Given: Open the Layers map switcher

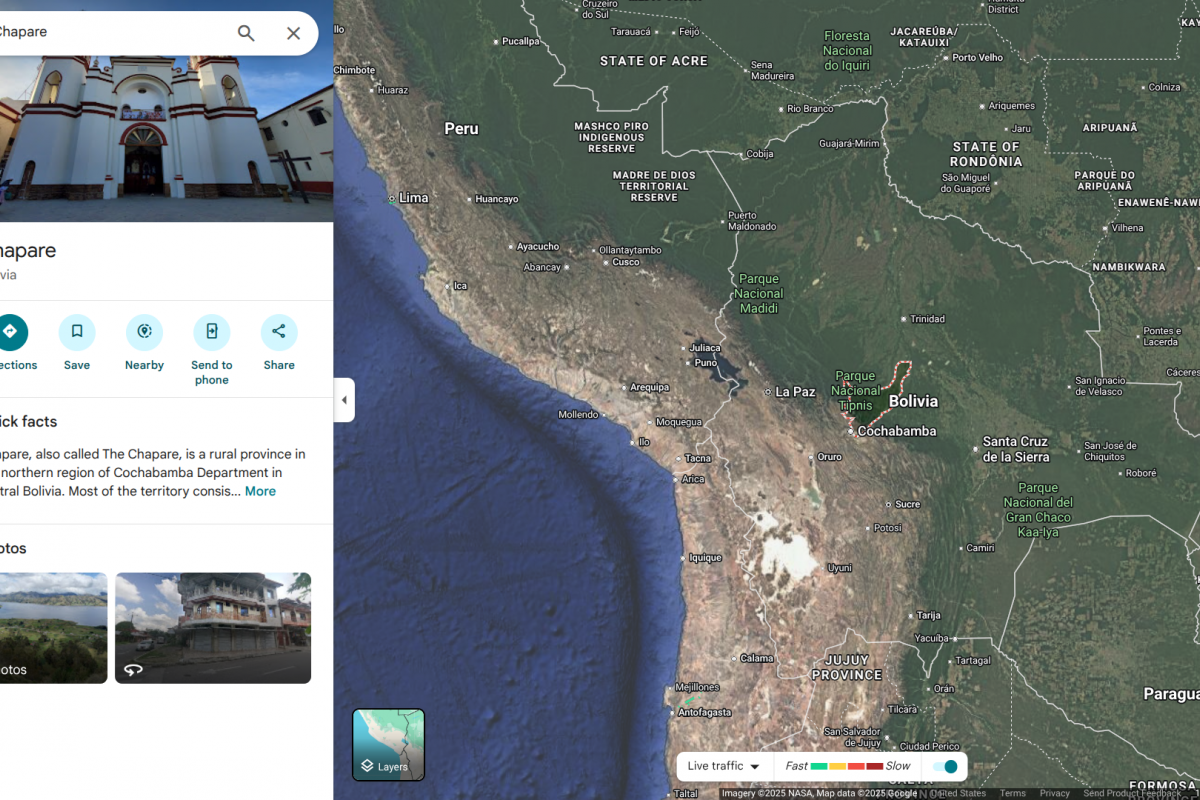Looking at the screenshot, I should click(389, 745).
